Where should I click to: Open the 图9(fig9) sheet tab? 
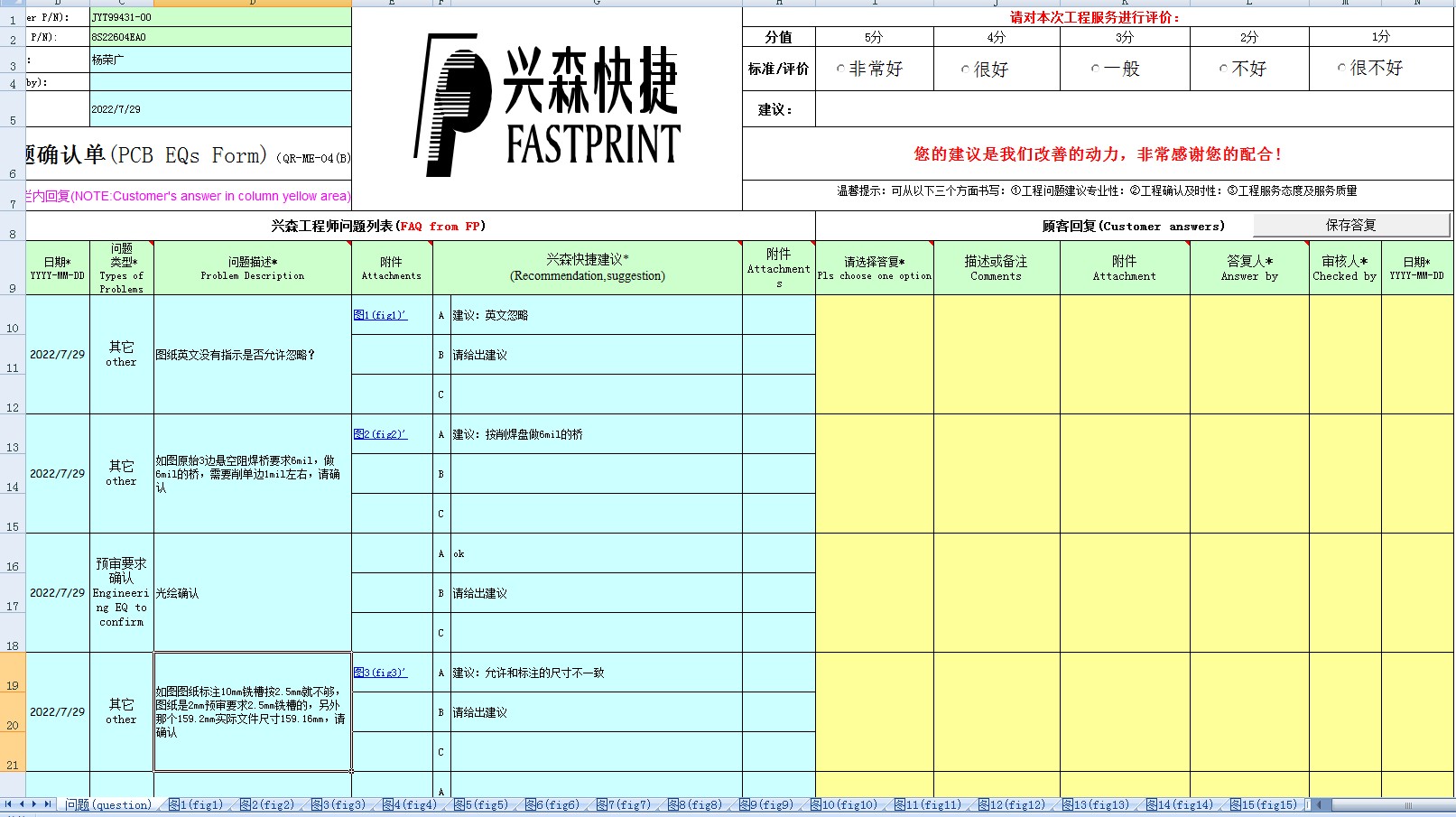pos(765,804)
